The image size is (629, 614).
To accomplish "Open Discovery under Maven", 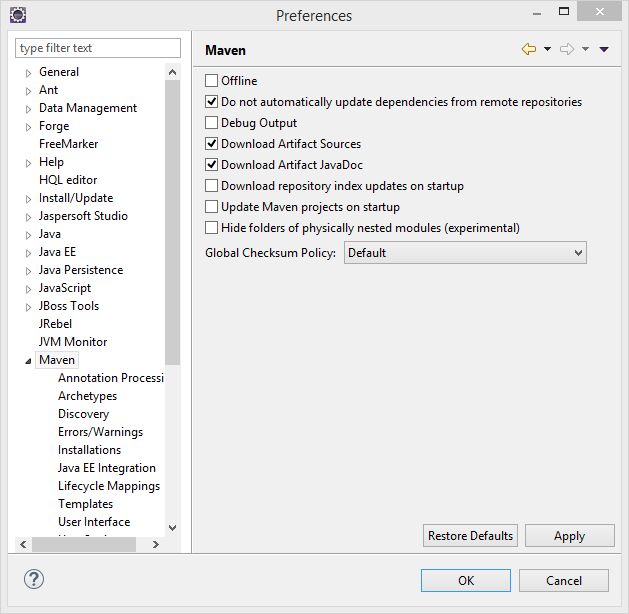I will (x=83, y=414).
